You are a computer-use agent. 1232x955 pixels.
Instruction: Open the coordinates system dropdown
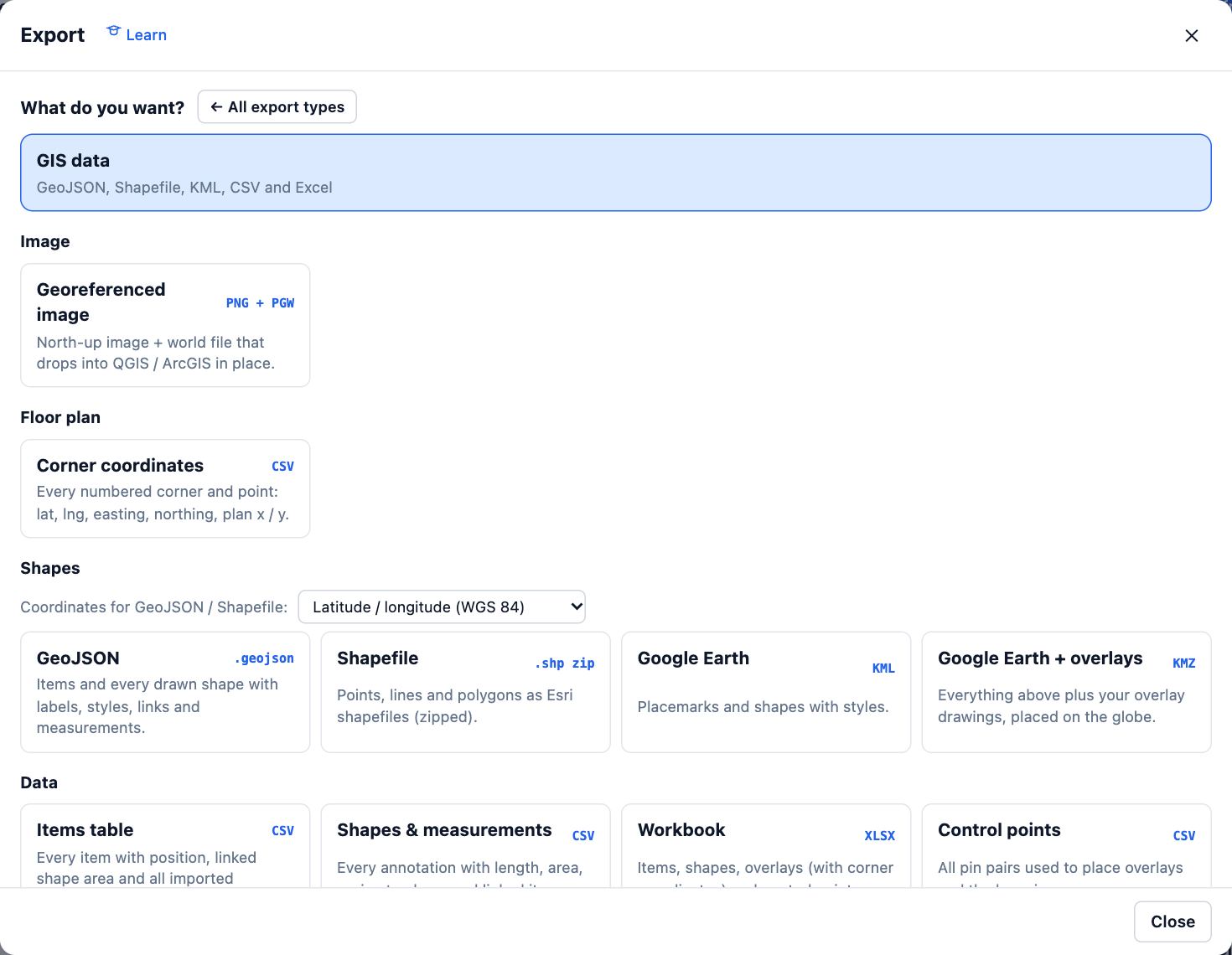[x=442, y=607]
